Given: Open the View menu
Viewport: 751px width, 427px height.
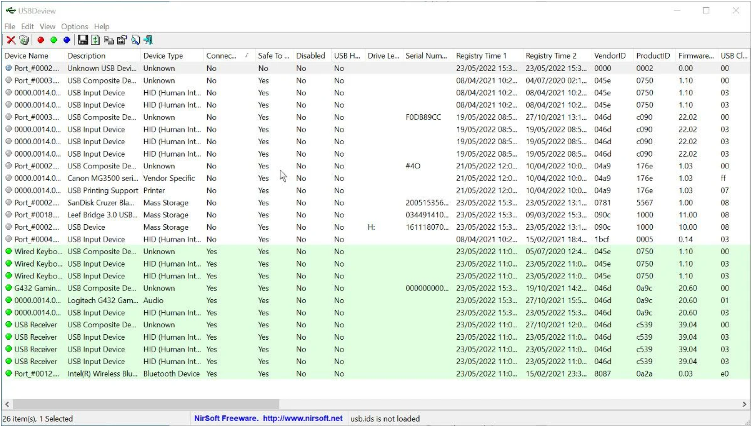Looking at the screenshot, I should click(48, 26).
